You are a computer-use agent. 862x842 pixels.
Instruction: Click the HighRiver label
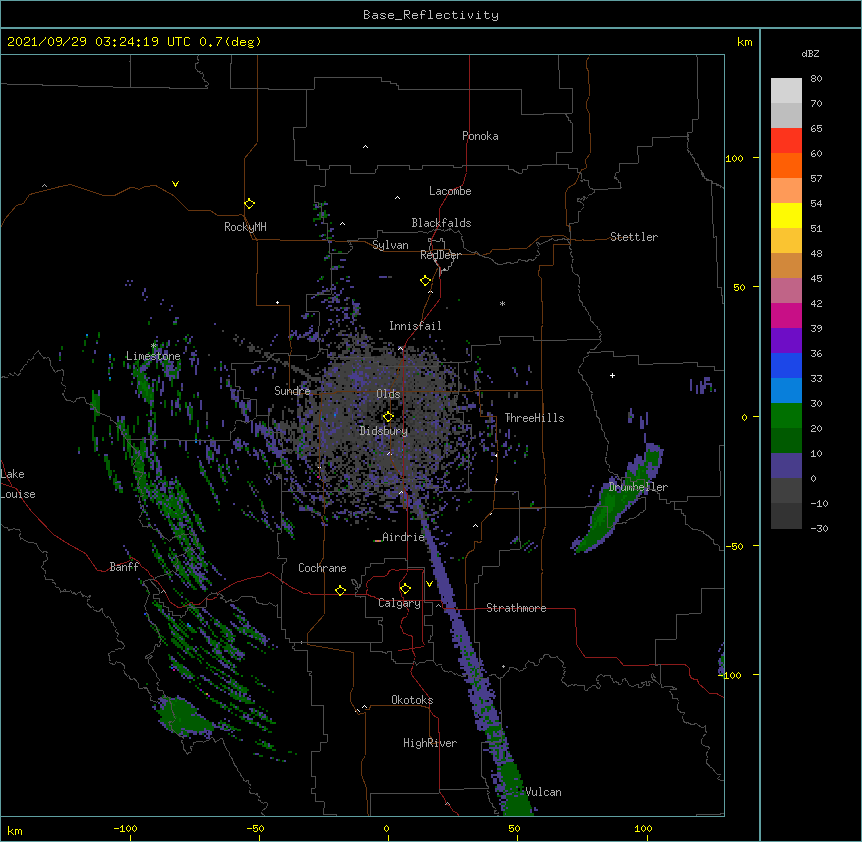tap(430, 743)
